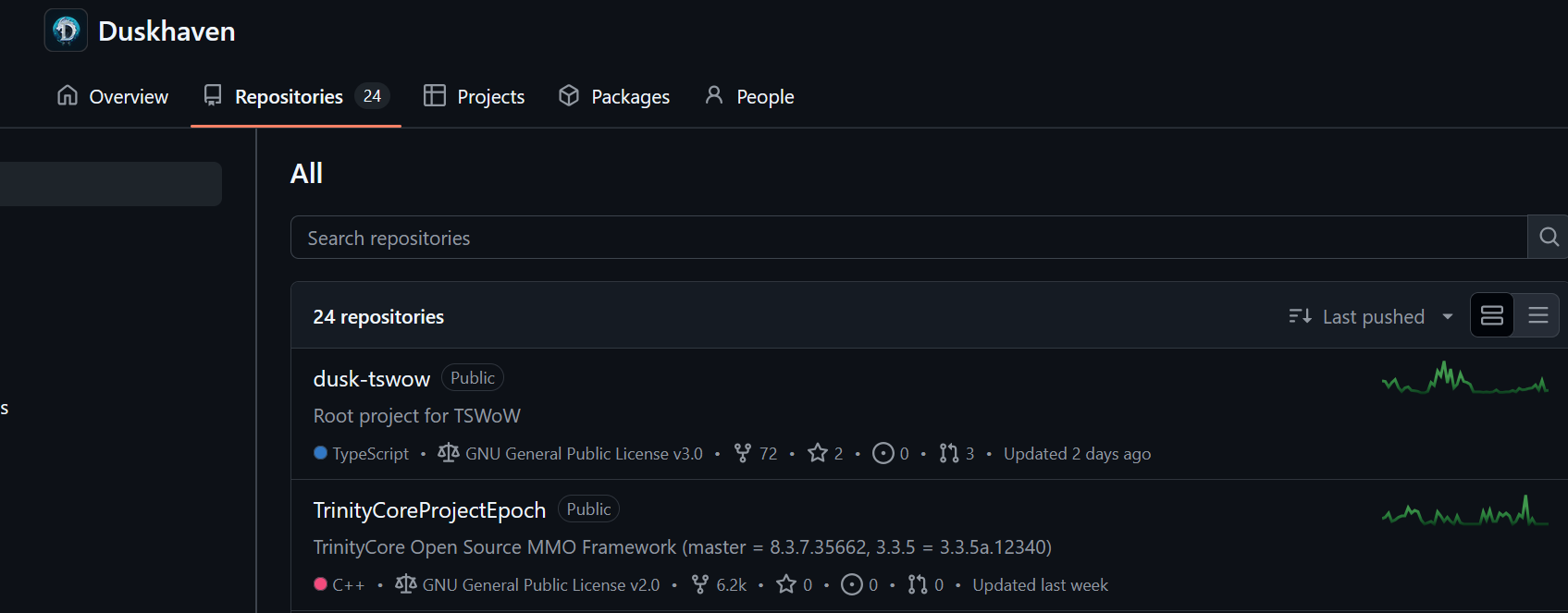This screenshot has width=1568, height=613.
Task: Switch to the Packages tab
Action: 614,96
